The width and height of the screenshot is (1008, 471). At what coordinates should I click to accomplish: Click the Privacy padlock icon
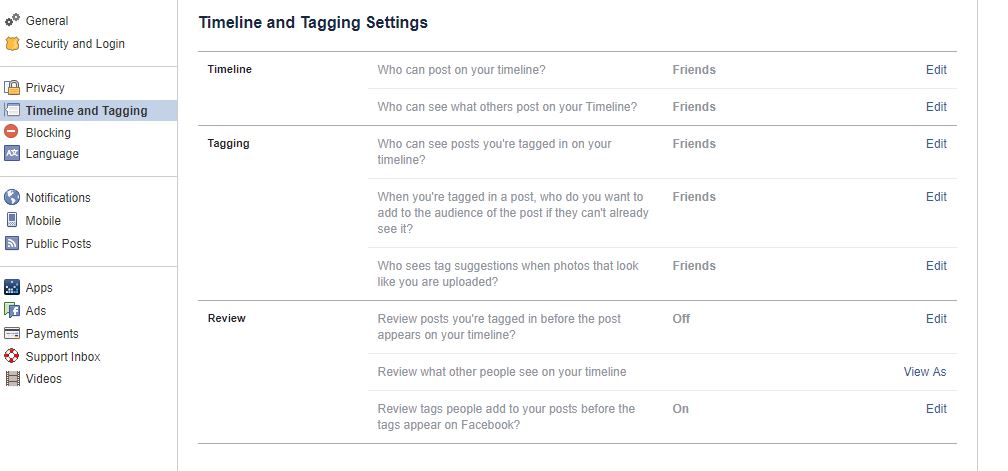tap(12, 87)
